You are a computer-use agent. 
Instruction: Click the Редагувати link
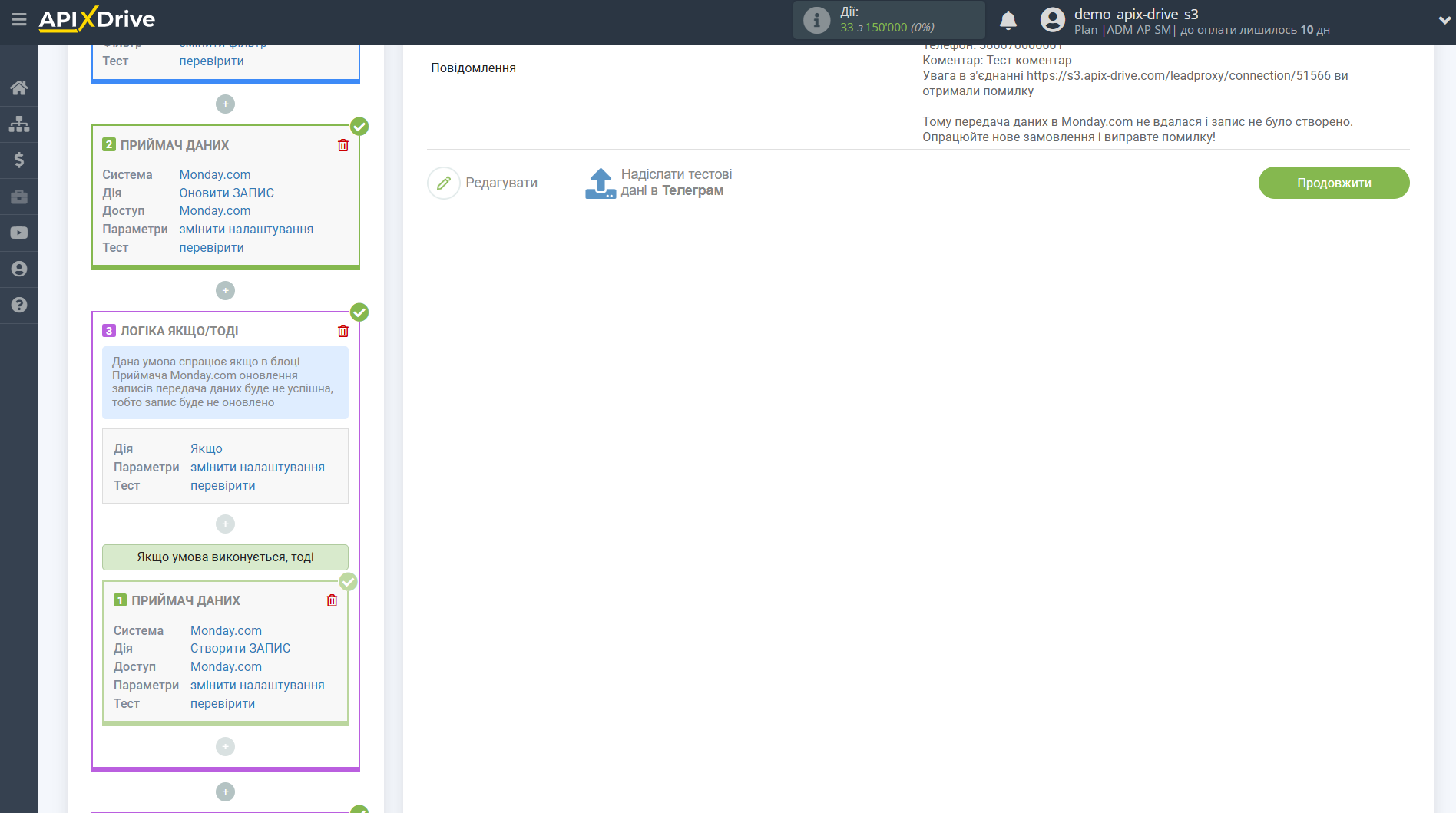[x=501, y=183]
